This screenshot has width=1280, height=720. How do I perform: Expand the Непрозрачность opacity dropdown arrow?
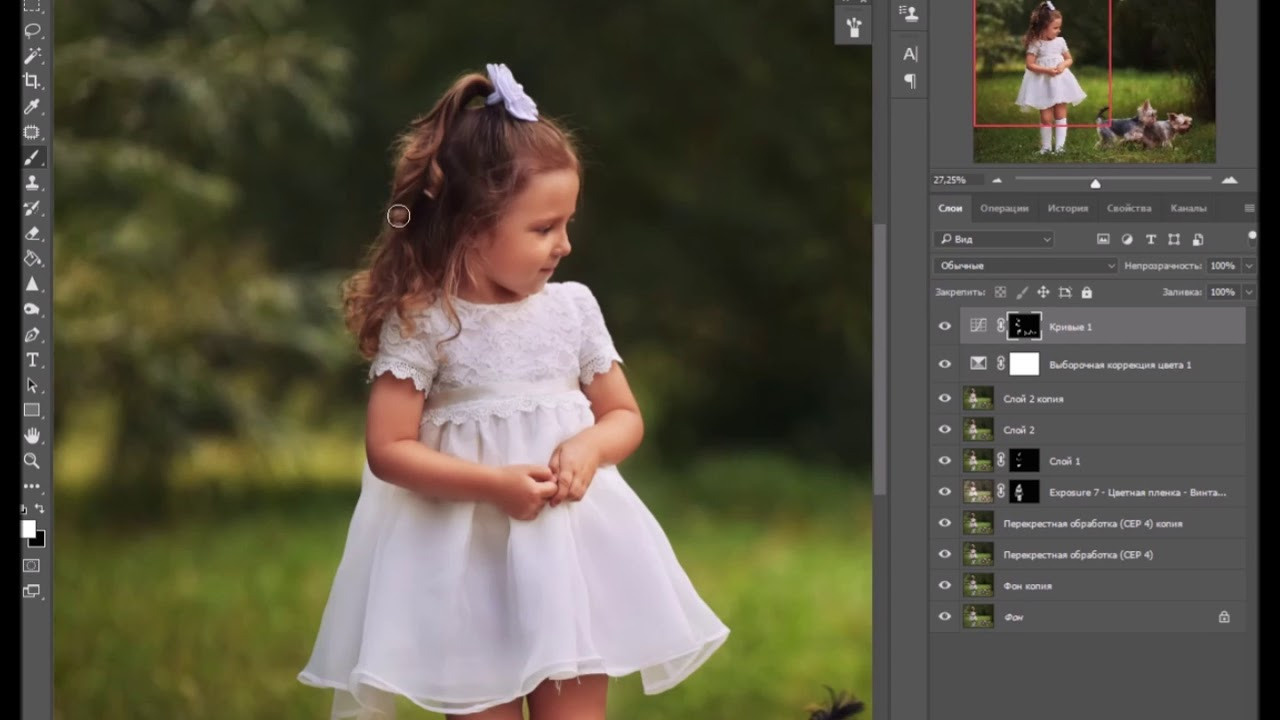[x=1248, y=266]
